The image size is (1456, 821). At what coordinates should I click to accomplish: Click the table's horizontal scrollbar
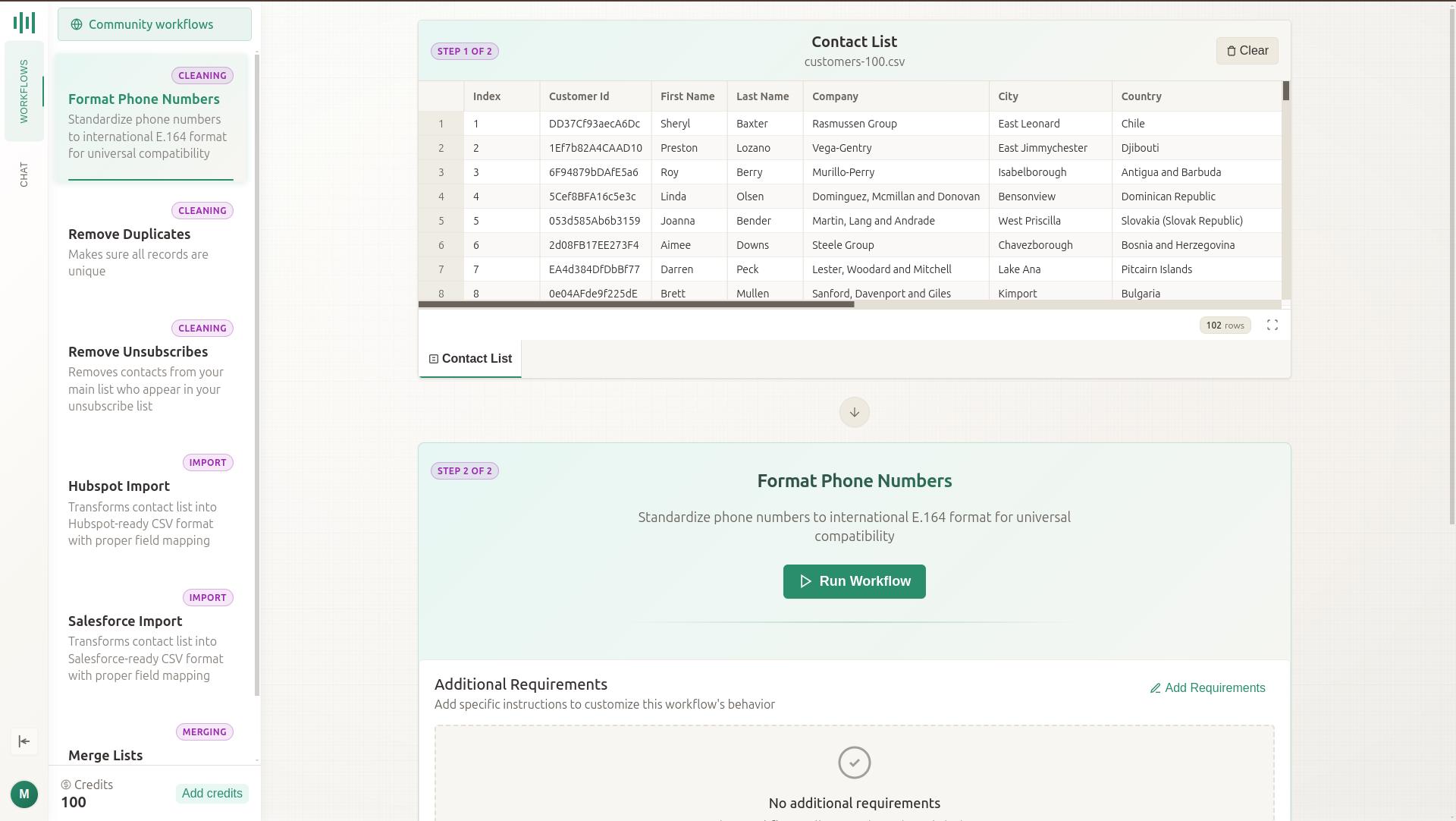point(635,305)
